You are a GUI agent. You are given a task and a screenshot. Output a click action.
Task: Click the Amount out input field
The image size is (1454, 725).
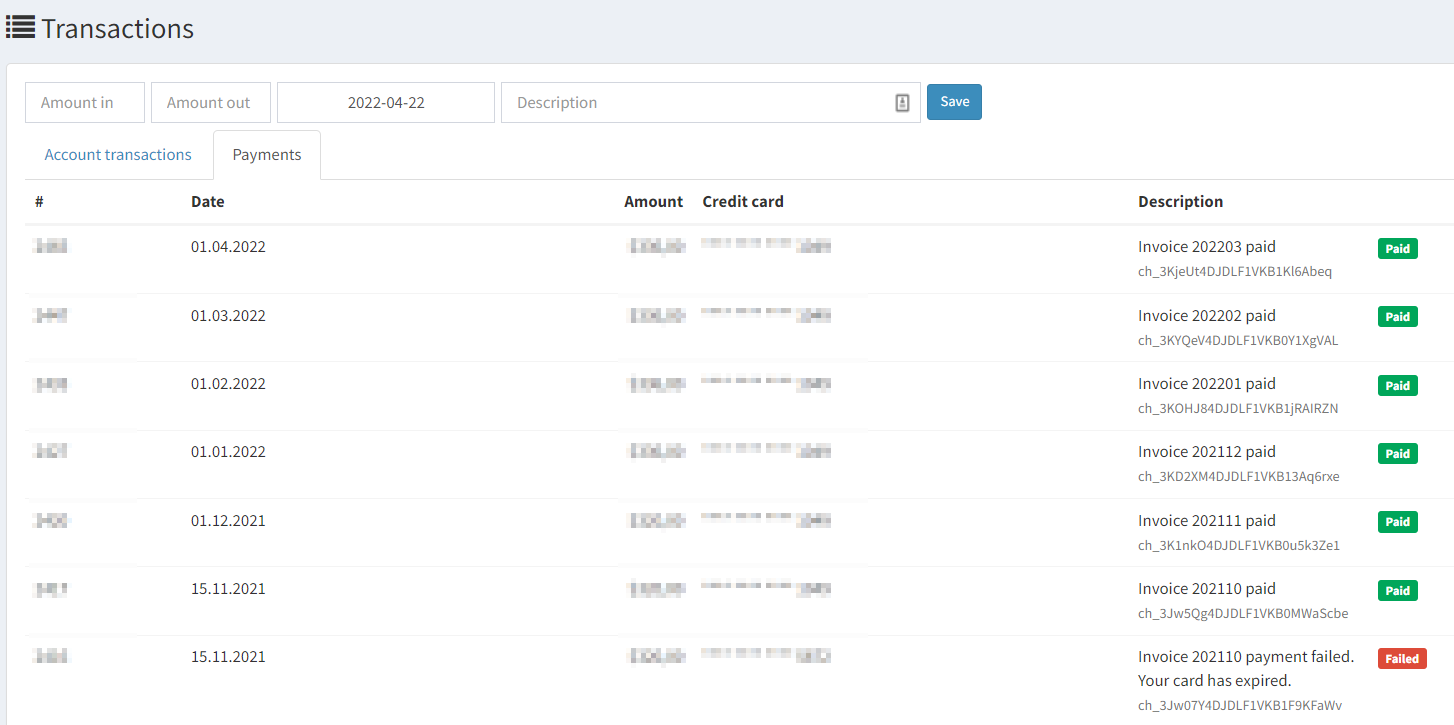tap(210, 103)
